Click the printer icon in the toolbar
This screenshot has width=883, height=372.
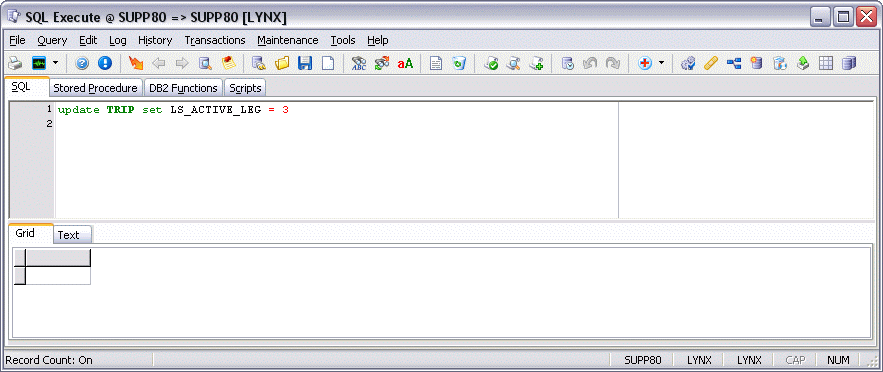(x=16, y=64)
